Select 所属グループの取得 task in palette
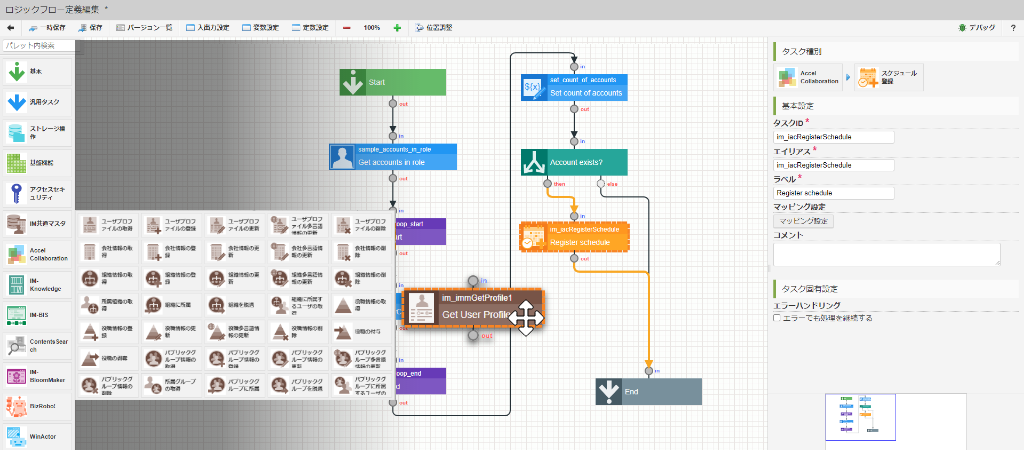1024x450 pixels. point(171,385)
